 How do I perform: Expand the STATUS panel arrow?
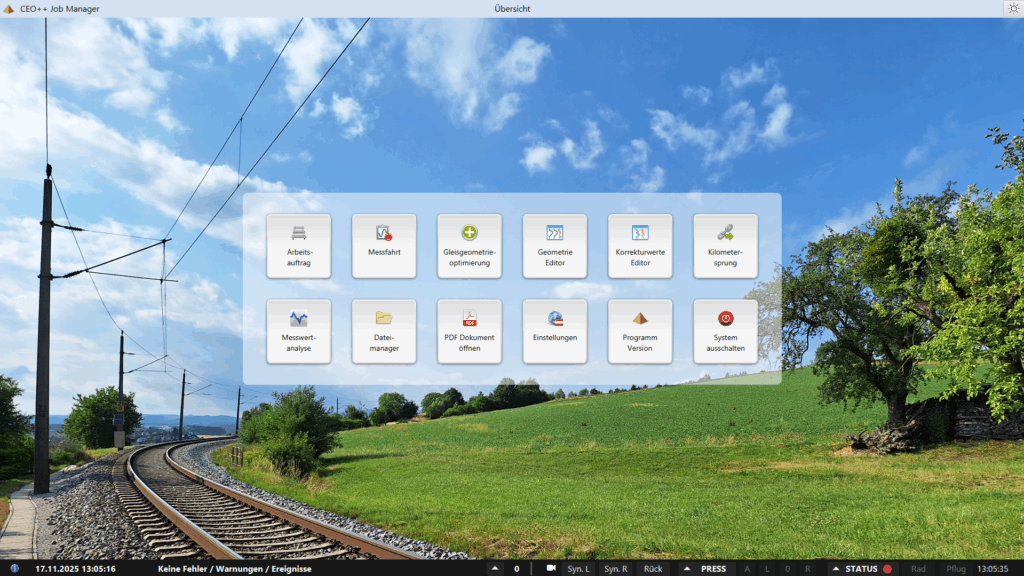point(835,568)
